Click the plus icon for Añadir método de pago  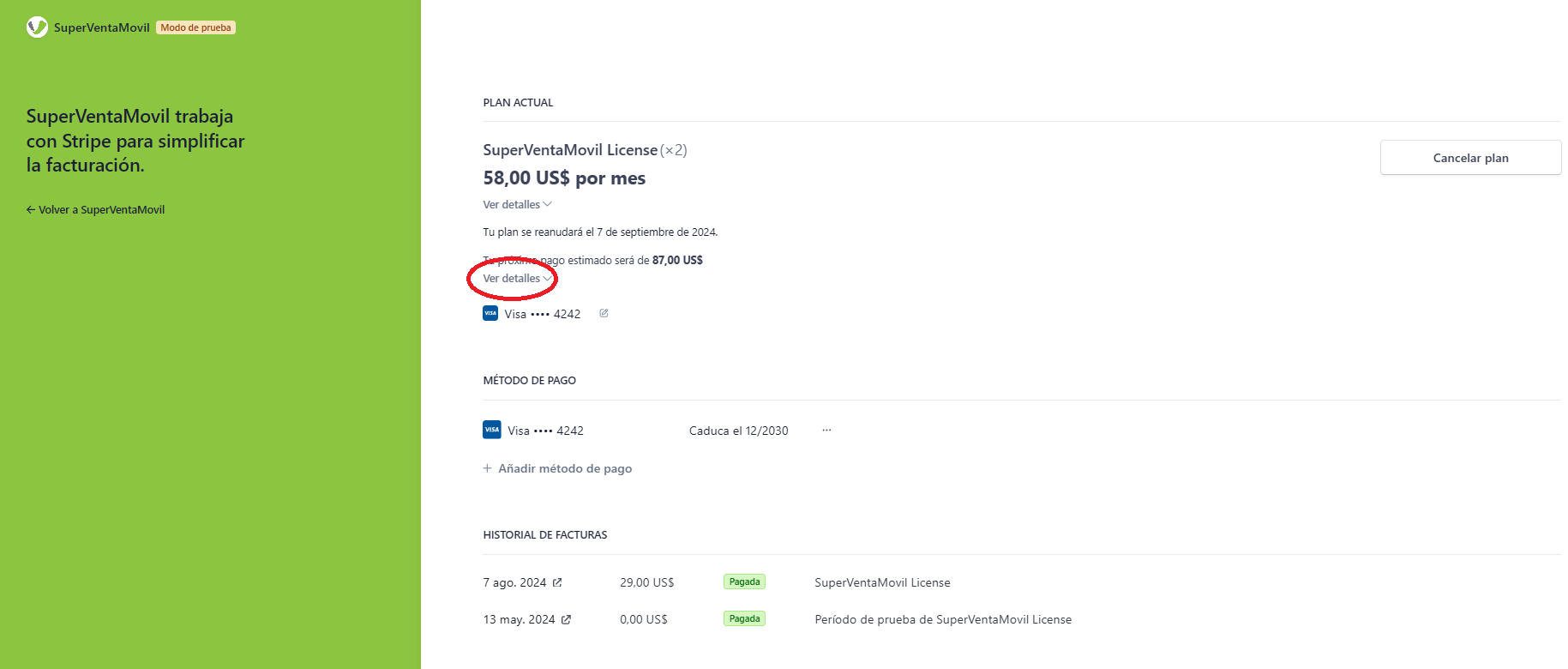coord(487,468)
